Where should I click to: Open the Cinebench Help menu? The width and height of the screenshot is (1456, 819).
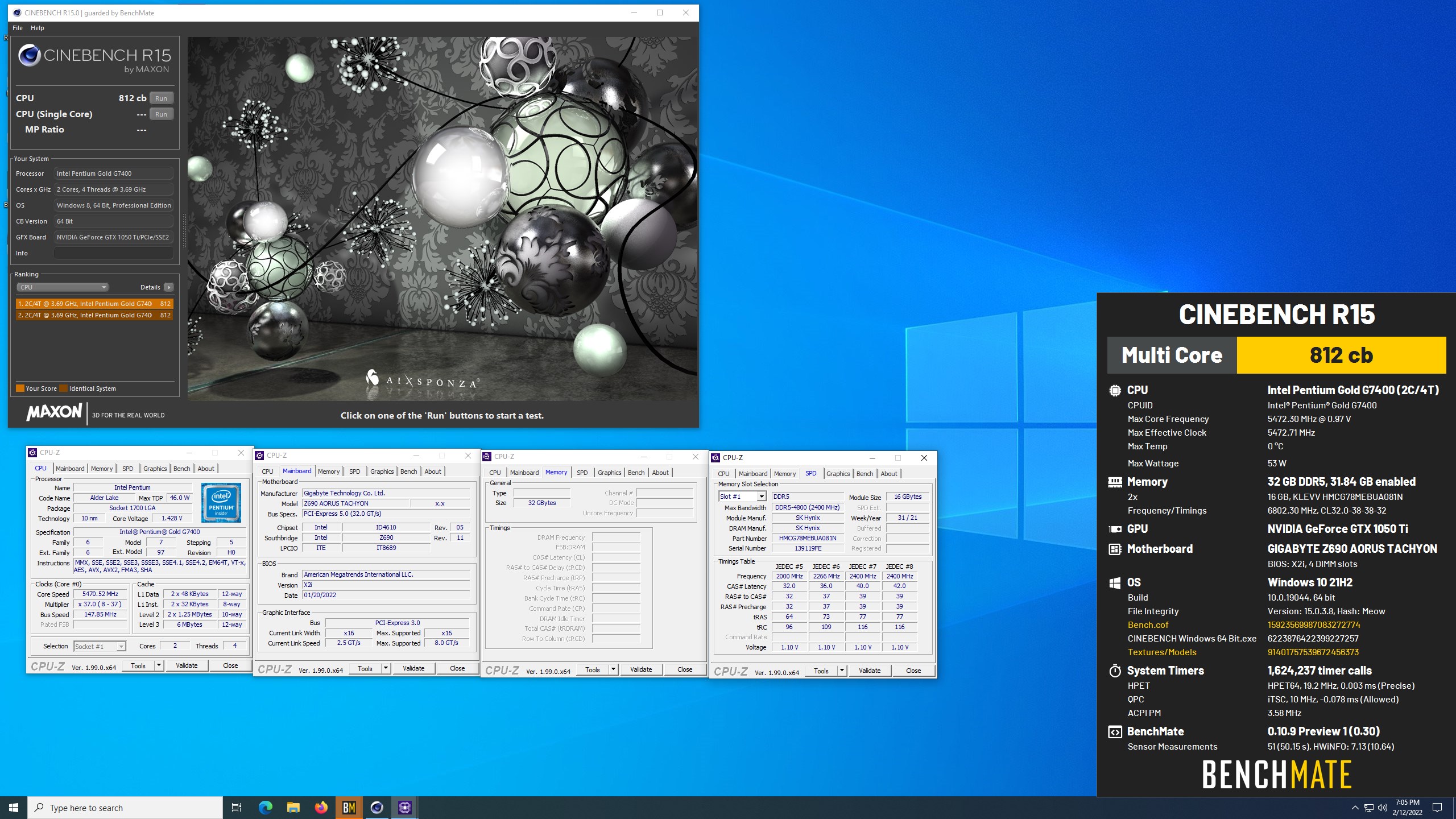click(x=38, y=28)
